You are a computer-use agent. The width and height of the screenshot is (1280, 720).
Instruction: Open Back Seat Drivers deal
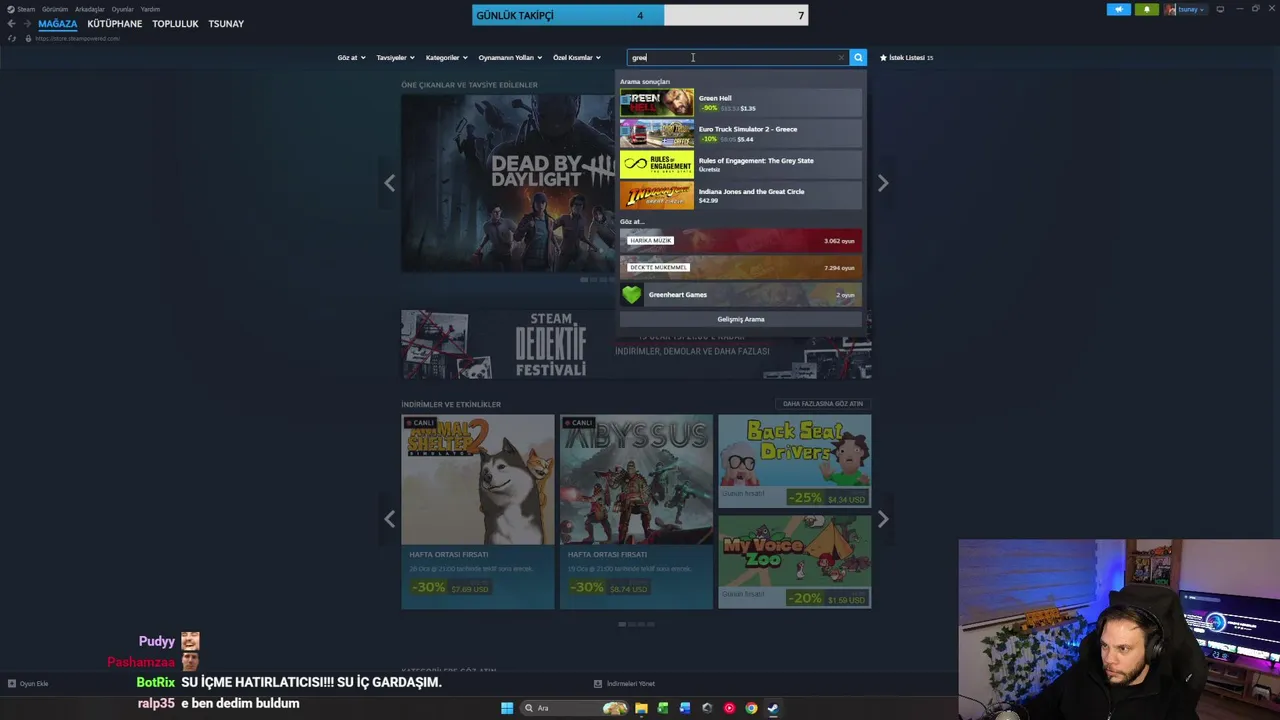coord(794,461)
